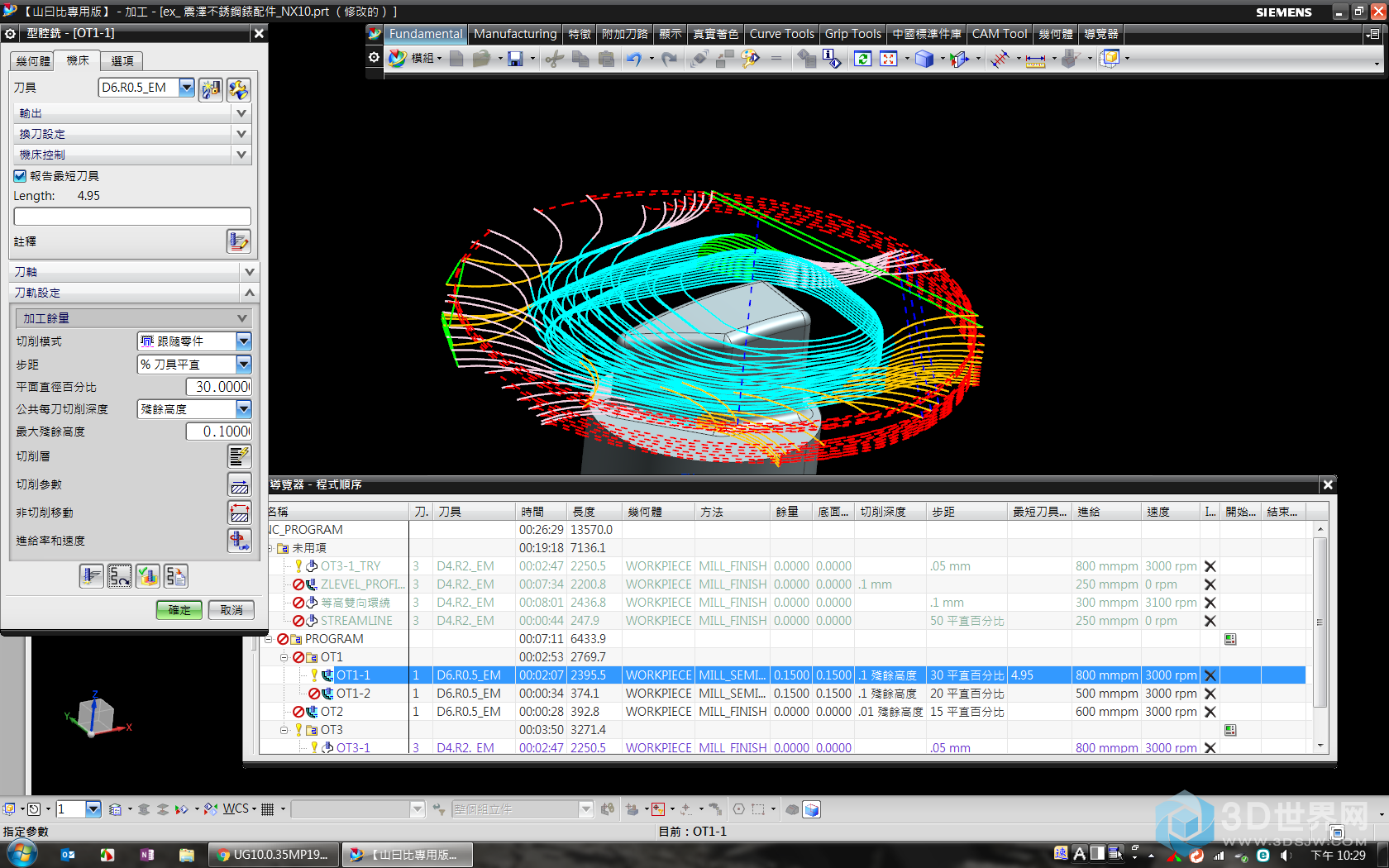Open the CAM Tool ribbon tab
Screen dimensions: 1389x868
pyautogui.click(x=1000, y=34)
